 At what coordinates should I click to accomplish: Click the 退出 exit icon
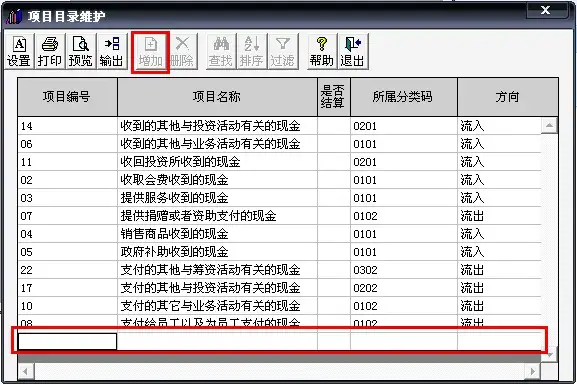point(353,51)
